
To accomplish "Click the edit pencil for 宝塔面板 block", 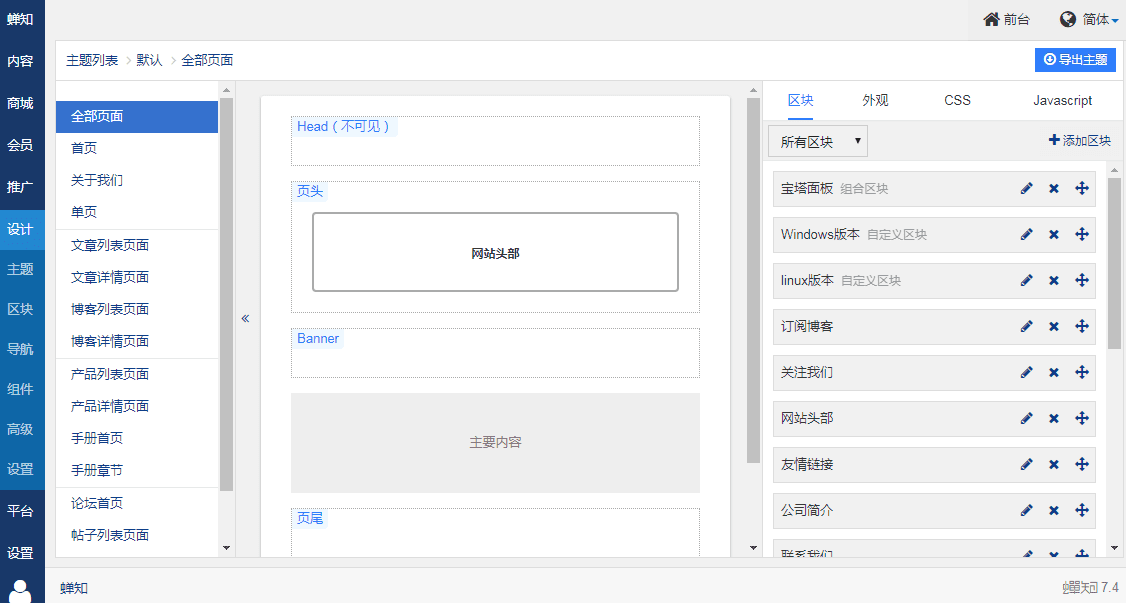I will click(x=1026, y=189).
